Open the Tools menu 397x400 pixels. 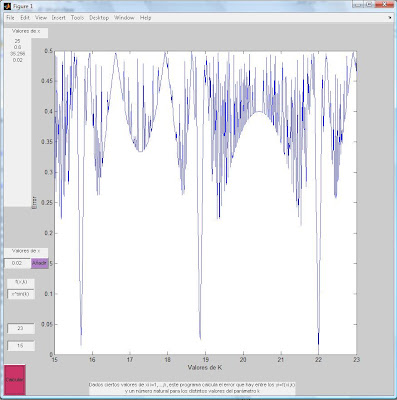click(x=77, y=18)
